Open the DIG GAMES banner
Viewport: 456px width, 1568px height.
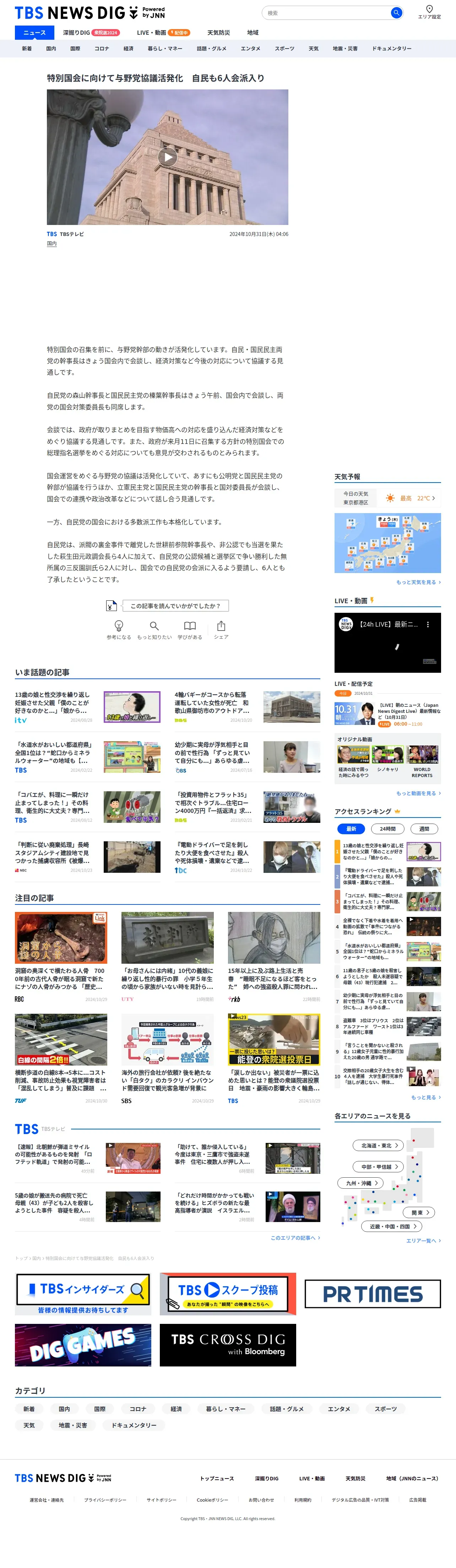[83, 1344]
